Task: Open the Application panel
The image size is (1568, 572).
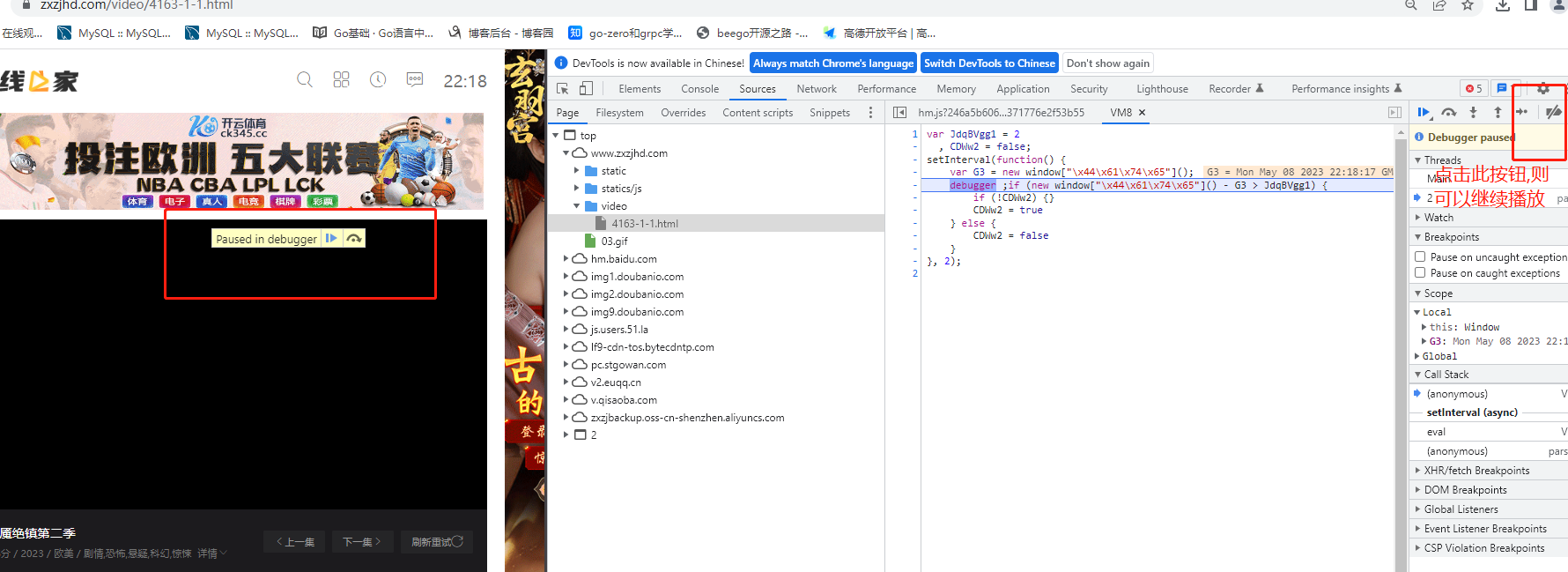Action: coord(1023,89)
